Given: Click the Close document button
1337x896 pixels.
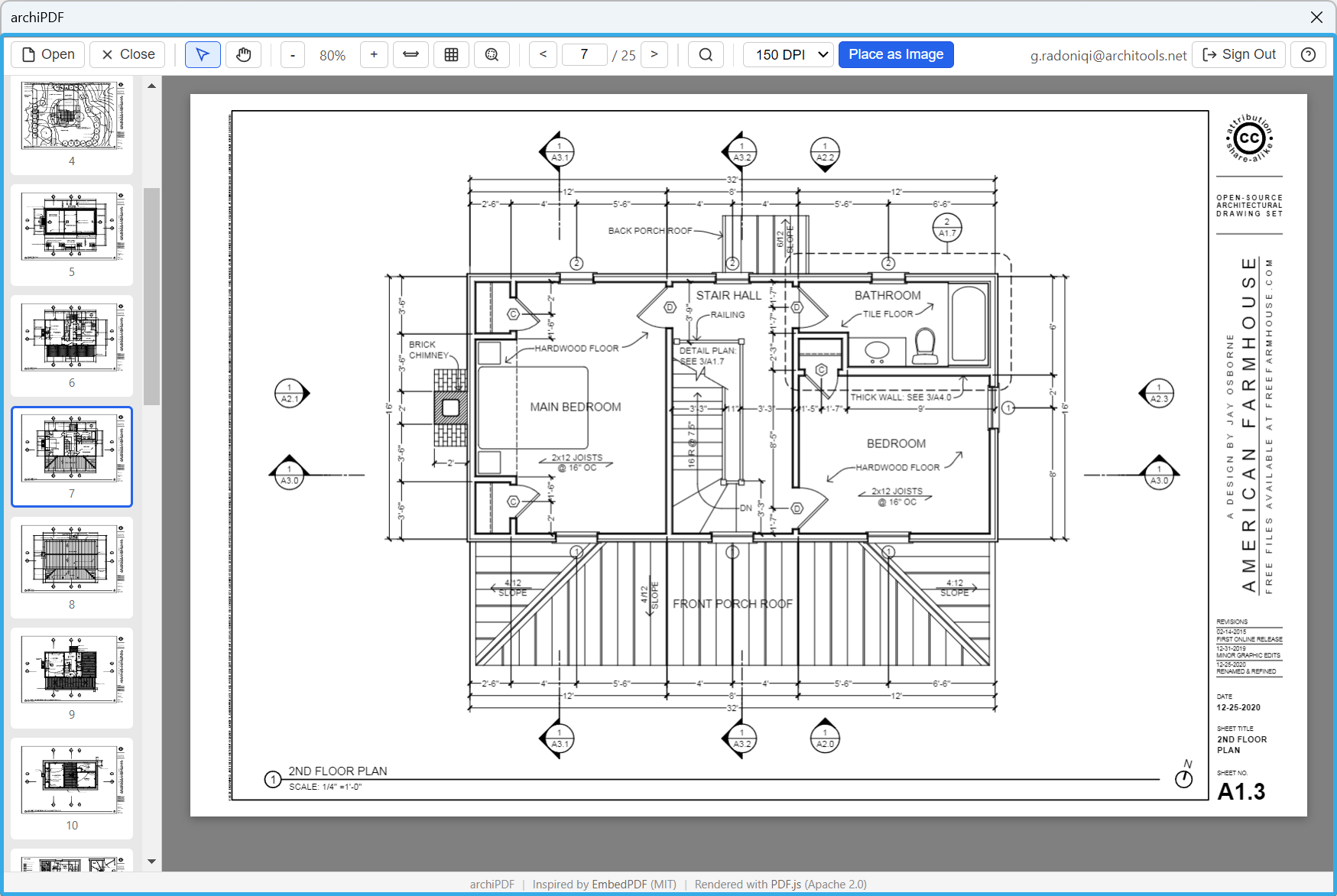Looking at the screenshot, I should [x=128, y=54].
